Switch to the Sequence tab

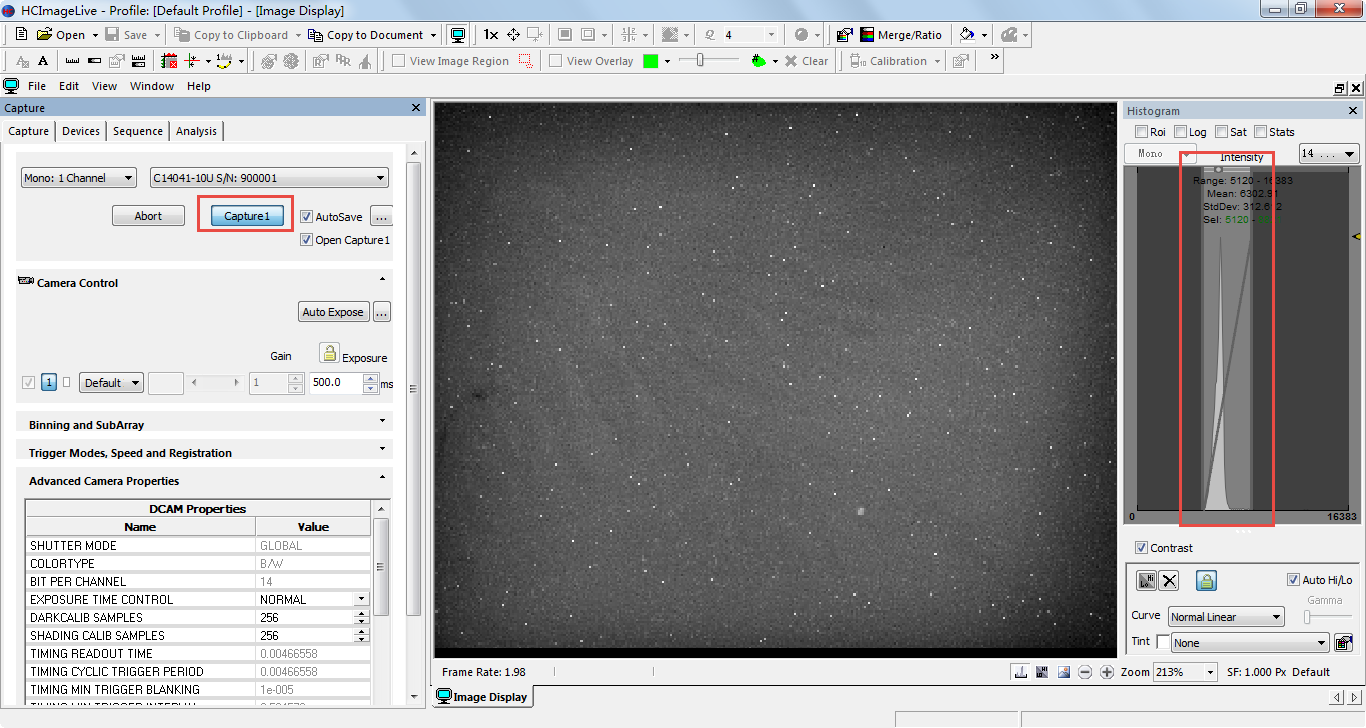[137, 131]
